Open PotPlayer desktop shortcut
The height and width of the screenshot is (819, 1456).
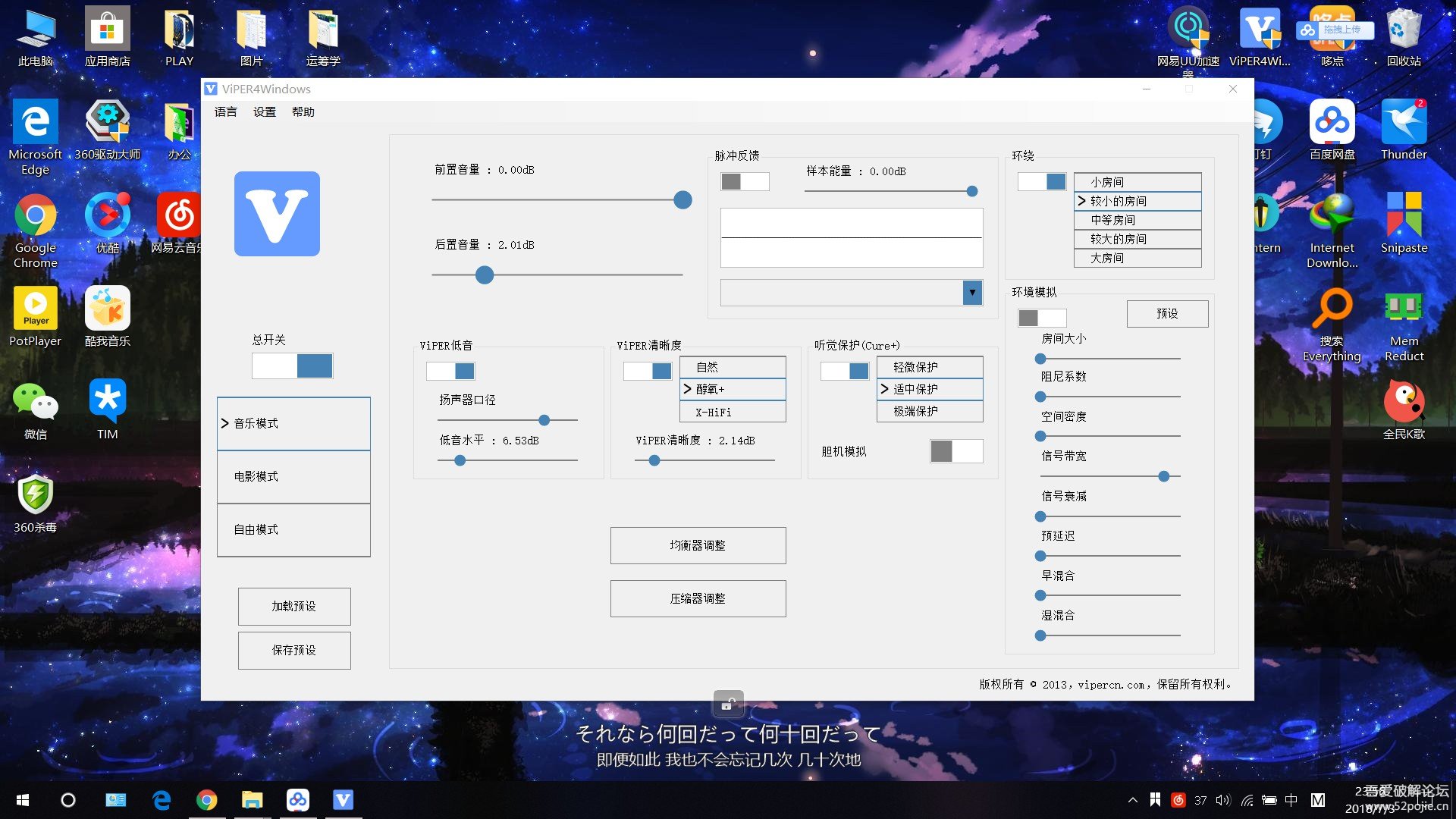click(36, 308)
